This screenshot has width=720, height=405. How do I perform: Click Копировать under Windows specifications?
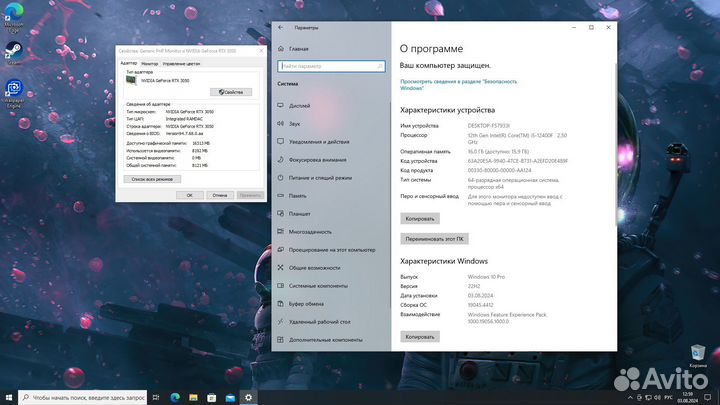coord(420,337)
